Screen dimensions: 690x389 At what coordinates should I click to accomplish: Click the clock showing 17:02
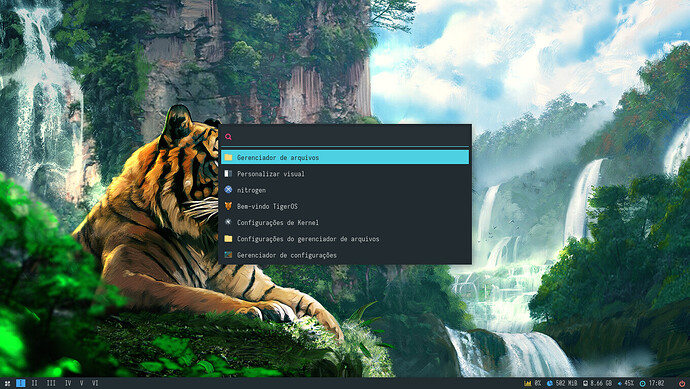click(652, 383)
